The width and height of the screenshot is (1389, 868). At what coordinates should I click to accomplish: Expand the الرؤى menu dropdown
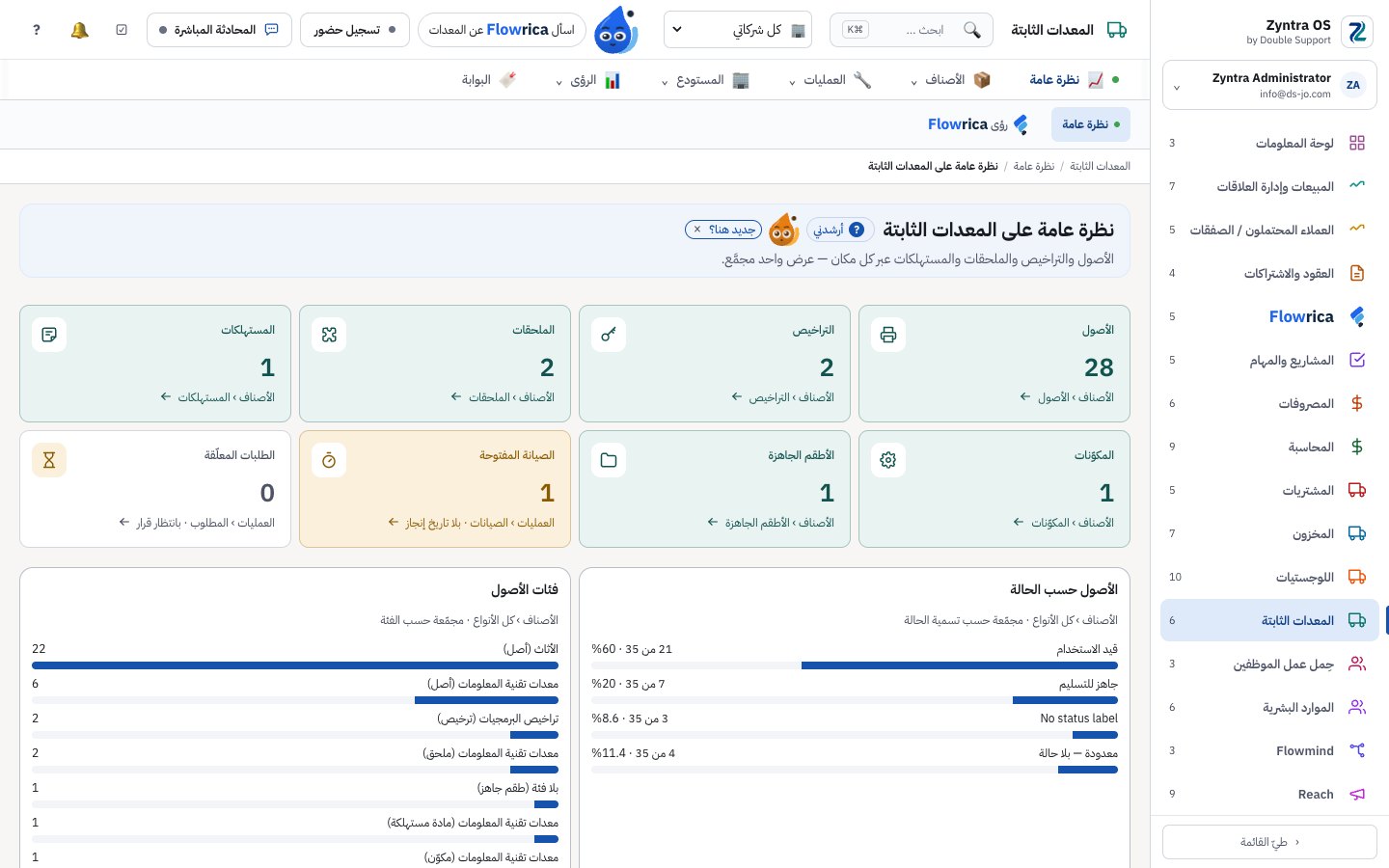(587, 80)
